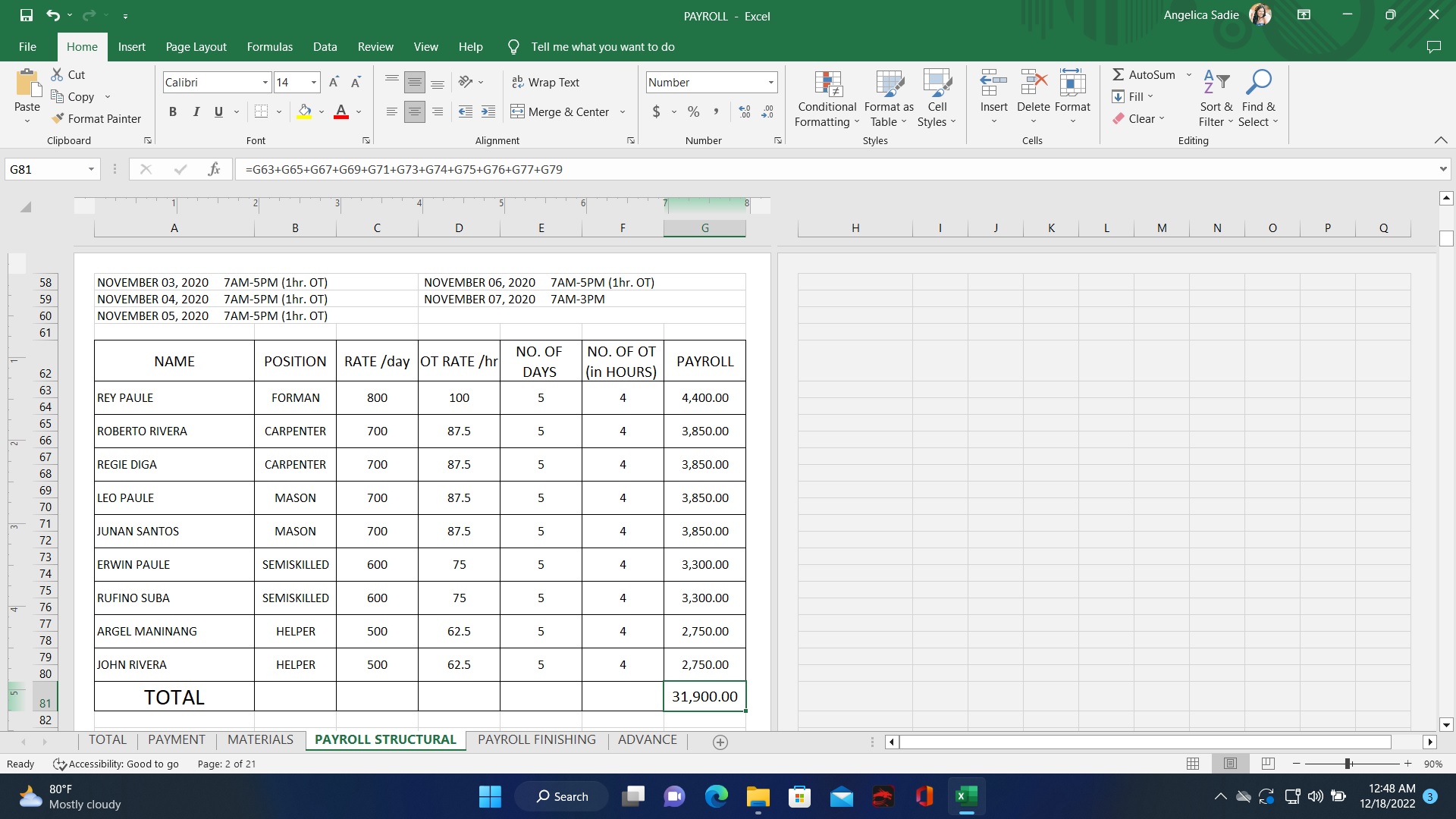
Task: Toggle Underline formatting
Action: click(218, 111)
